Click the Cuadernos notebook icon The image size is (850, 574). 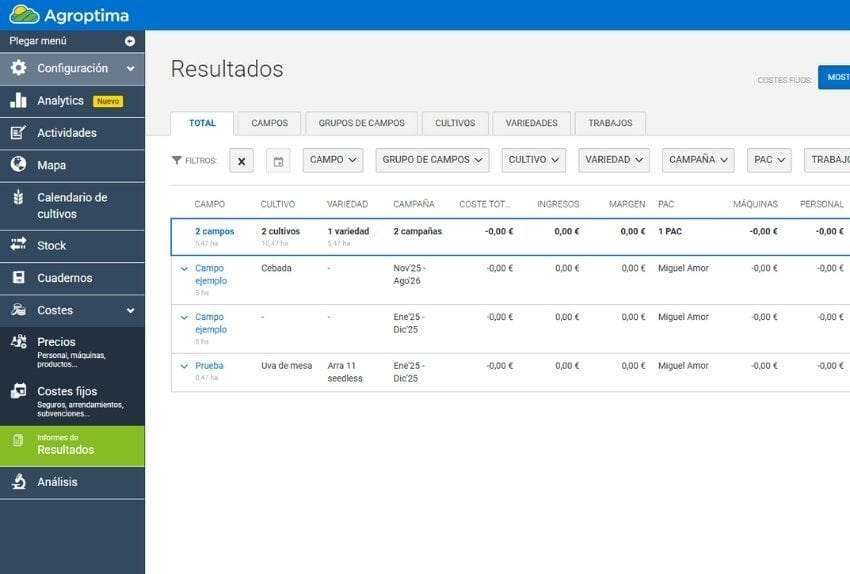18,278
